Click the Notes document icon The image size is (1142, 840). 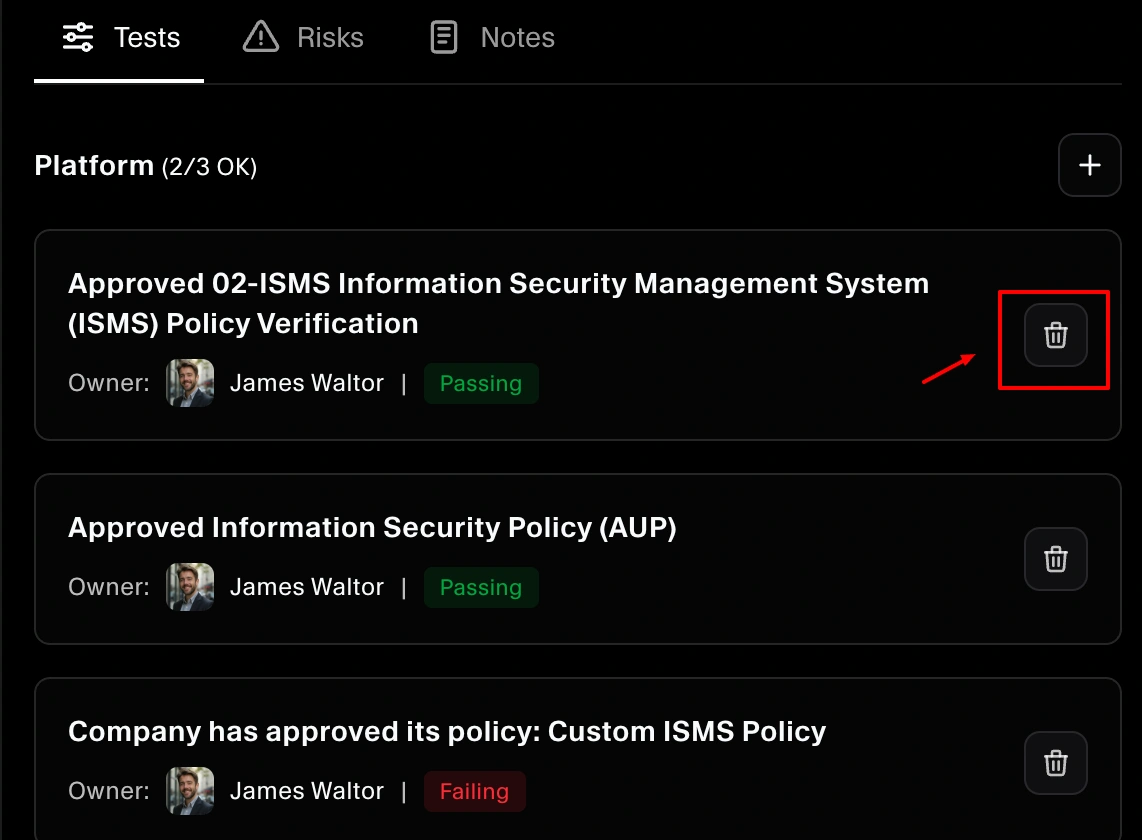(x=443, y=36)
